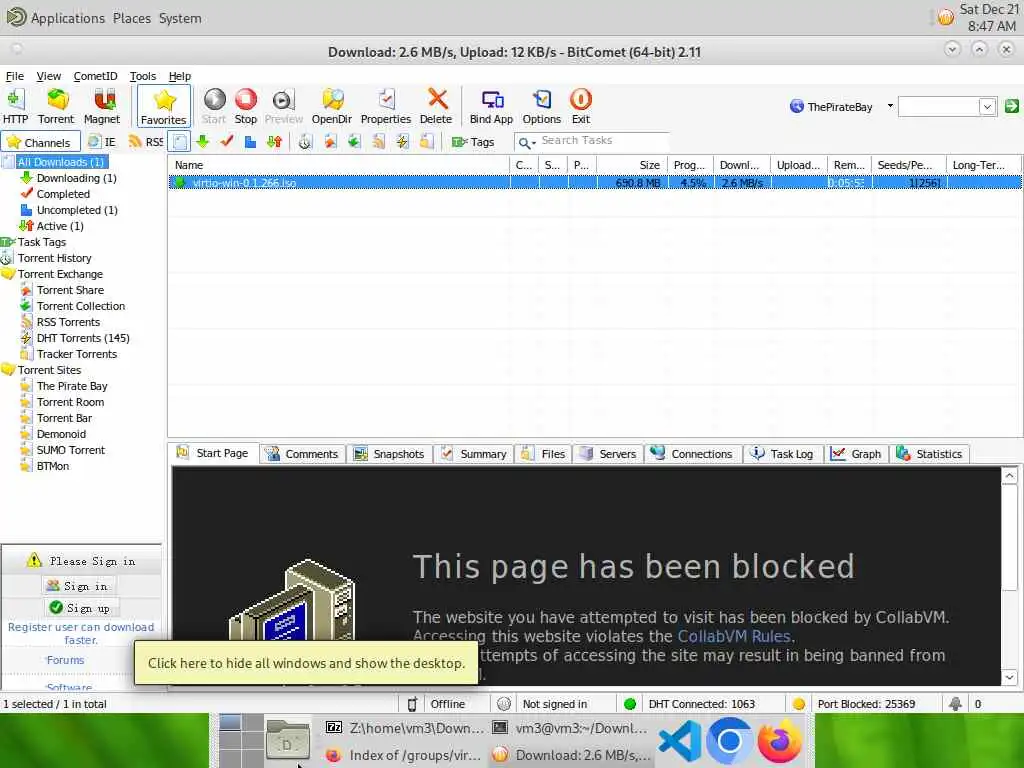Screen dimensions: 1024x768
Task: Switch to the Snapshots tab
Action: (389, 454)
